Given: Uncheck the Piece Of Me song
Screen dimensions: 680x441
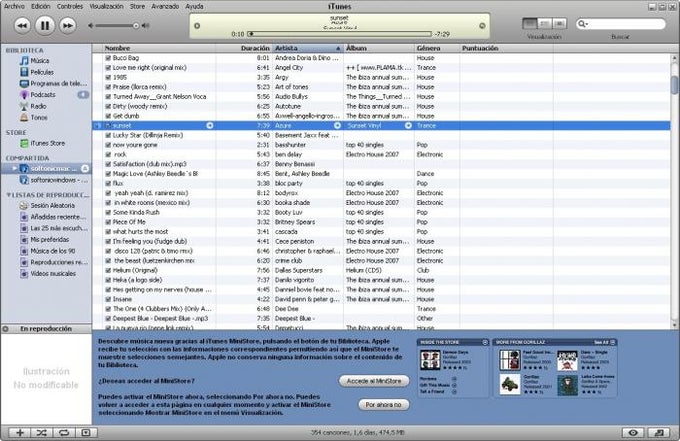Looking at the screenshot, I should (x=108, y=222).
